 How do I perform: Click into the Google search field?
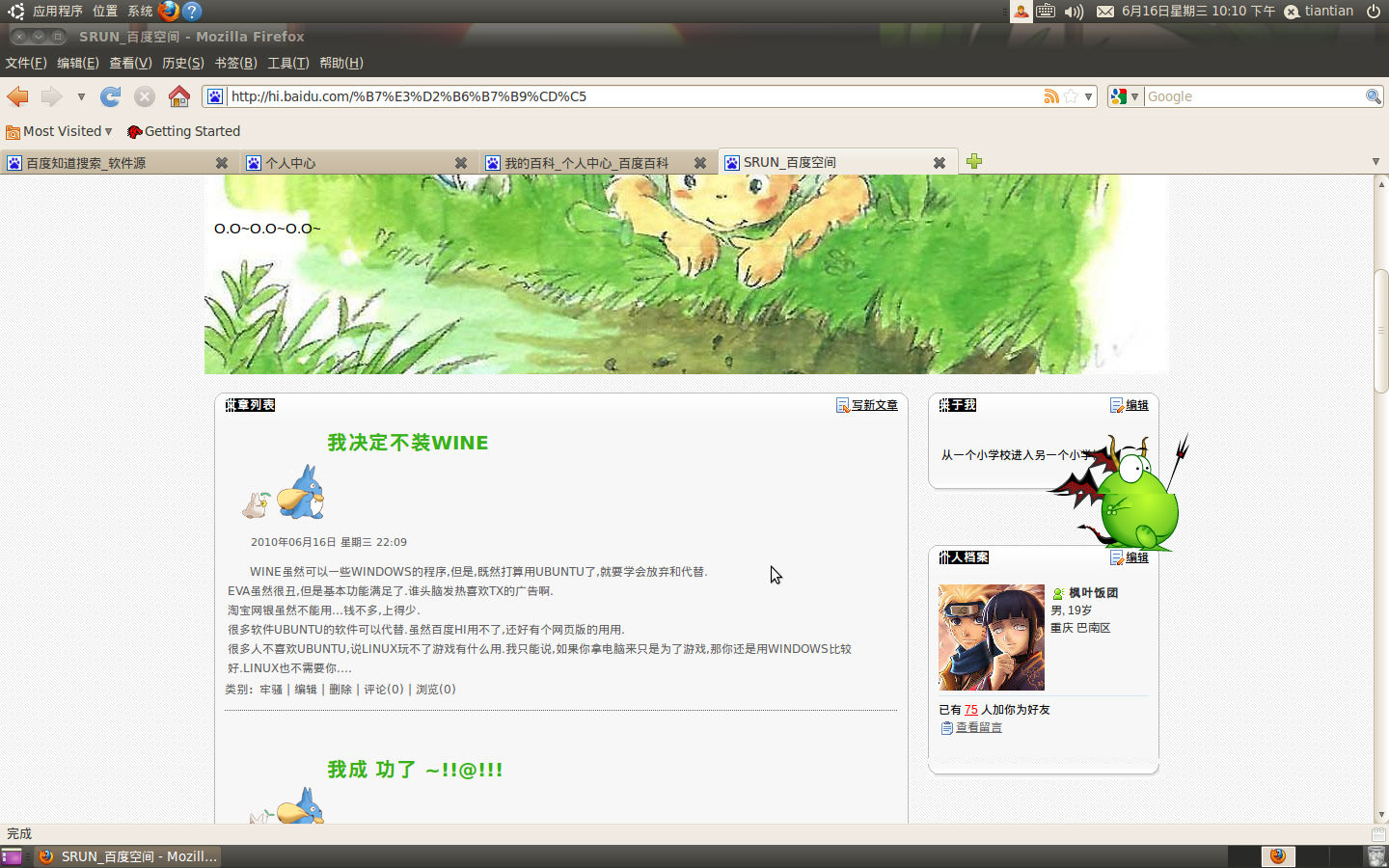tap(1253, 96)
